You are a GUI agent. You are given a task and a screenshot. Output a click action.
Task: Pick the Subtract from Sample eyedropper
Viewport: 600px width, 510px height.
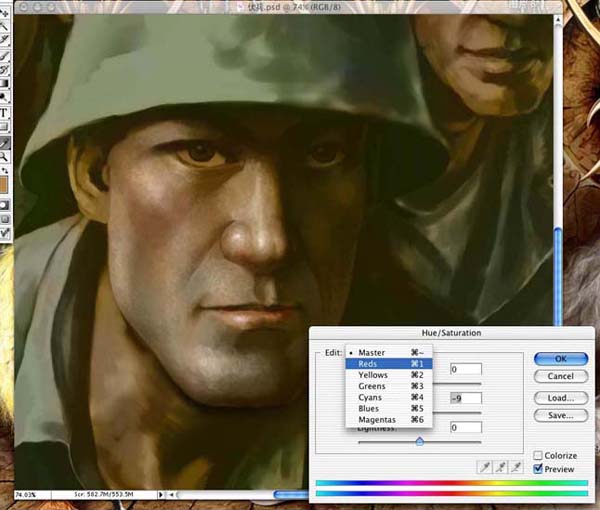(x=516, y=467)
